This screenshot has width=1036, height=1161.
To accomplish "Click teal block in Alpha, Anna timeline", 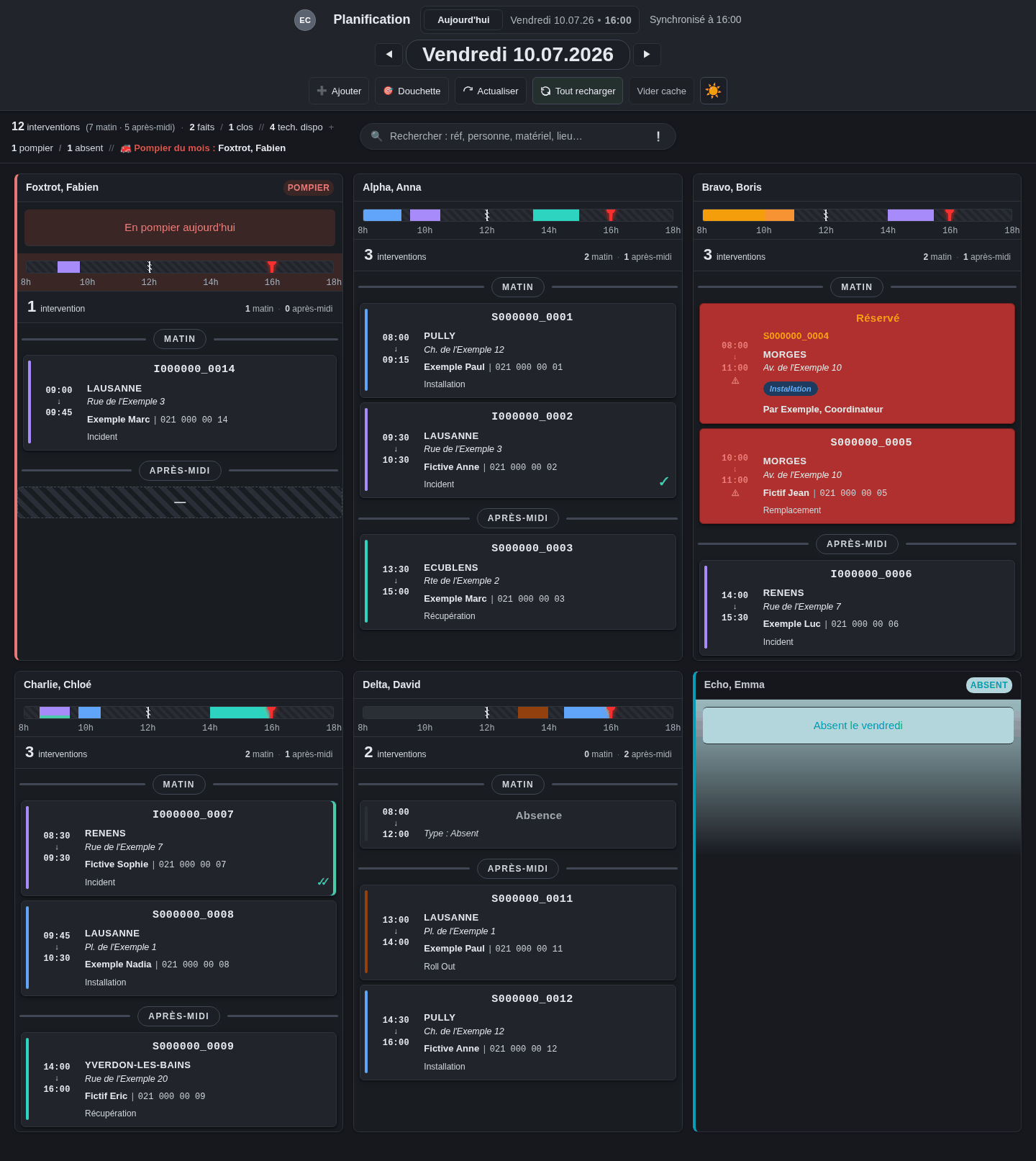I will (x=556, y=215).
